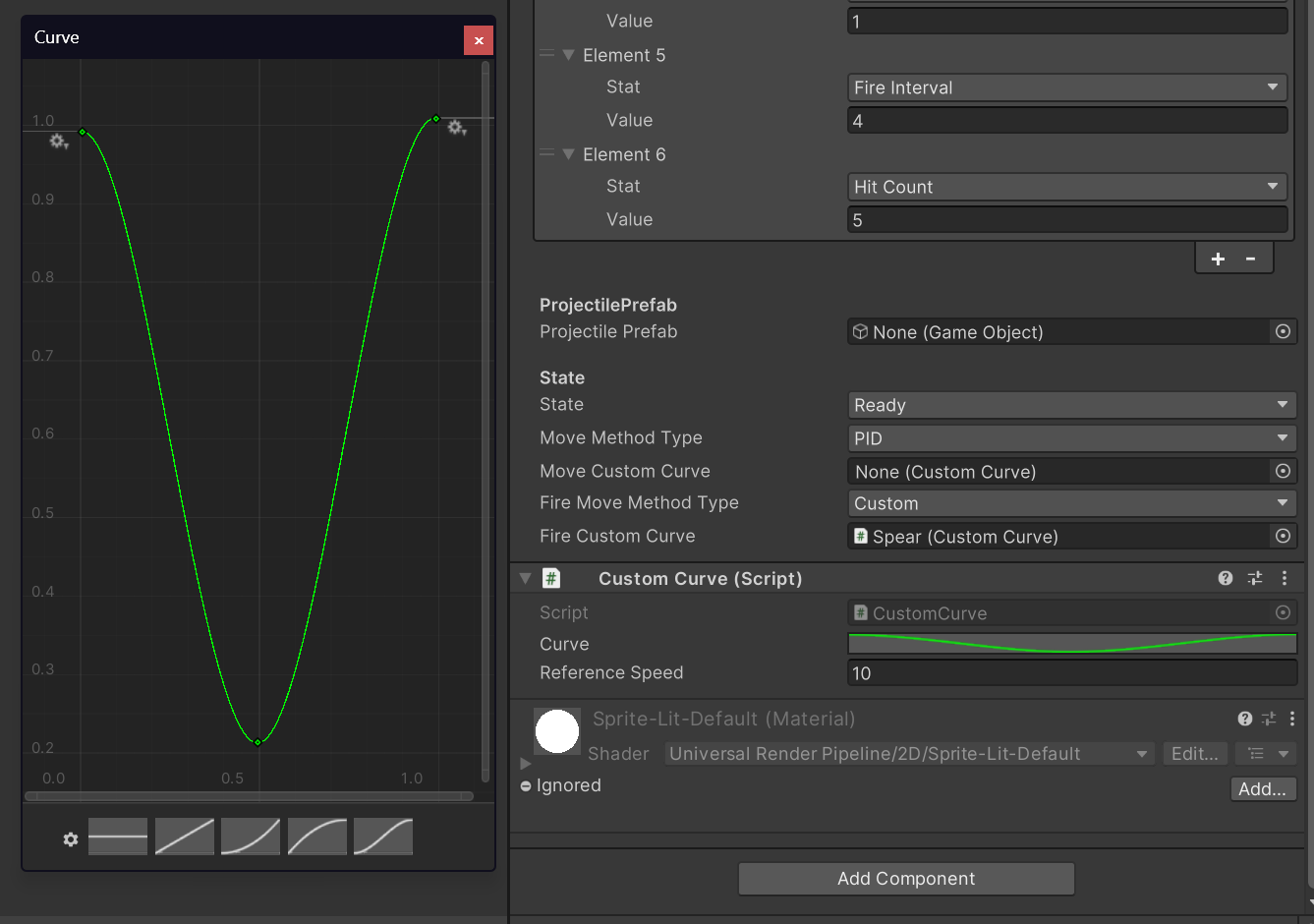This screenshot has width=1314, height=924.
Task: Open Fire Custom Curve object picker
Action: (x=1283, y=536)
